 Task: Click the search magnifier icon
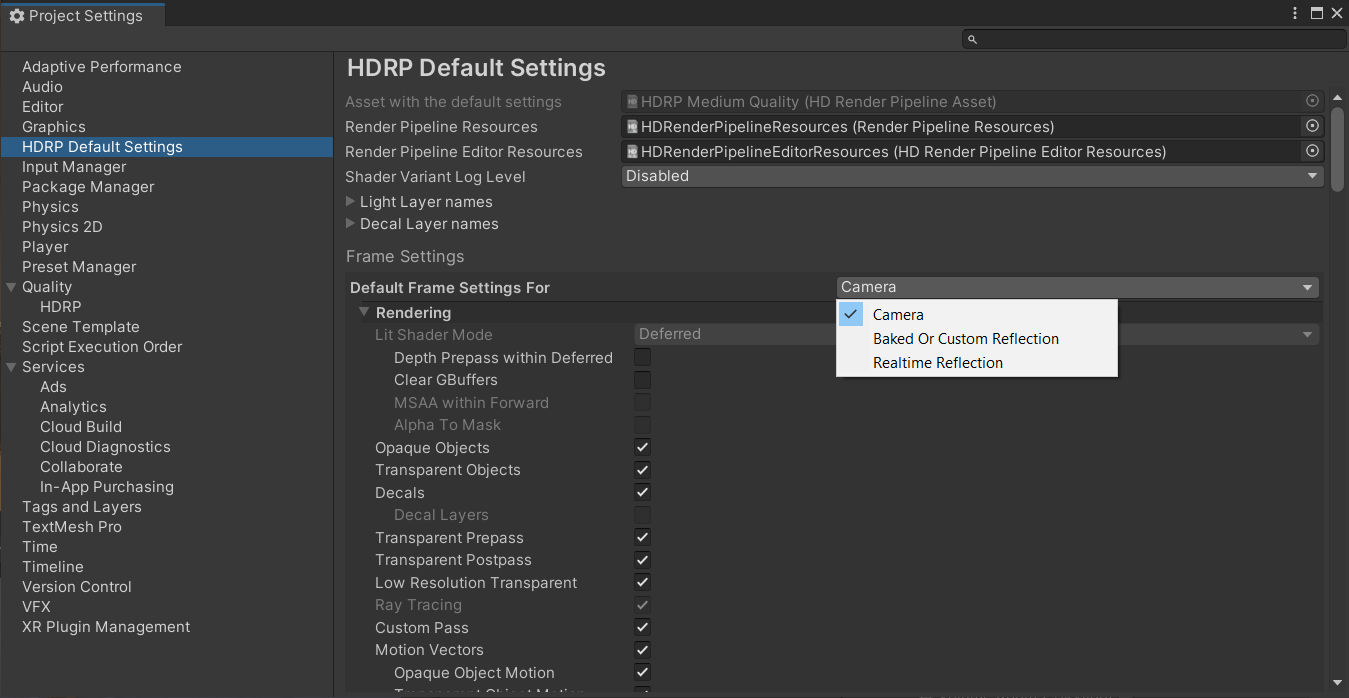(x=971, y=40)
